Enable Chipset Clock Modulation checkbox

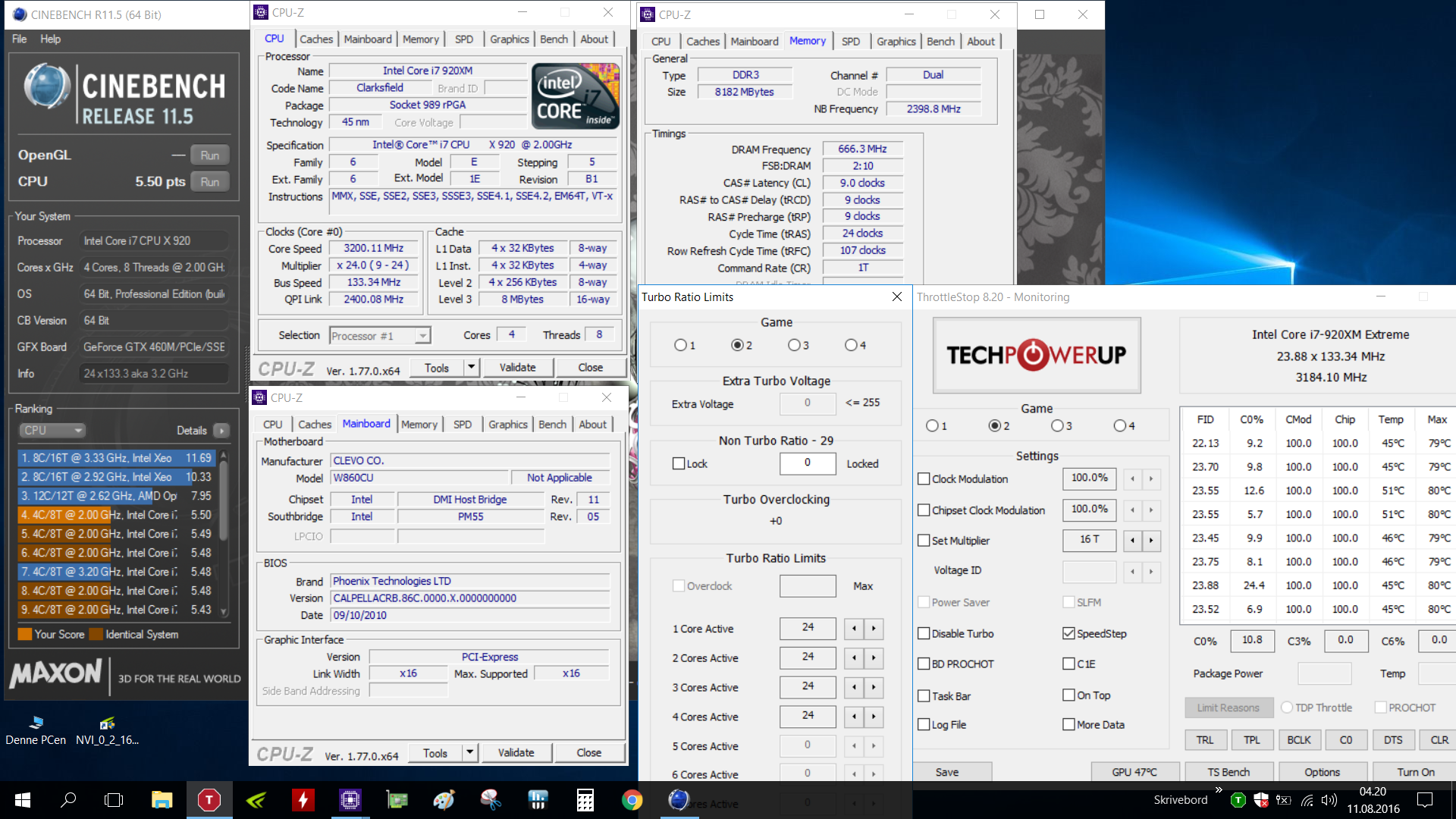pos(924,510)
